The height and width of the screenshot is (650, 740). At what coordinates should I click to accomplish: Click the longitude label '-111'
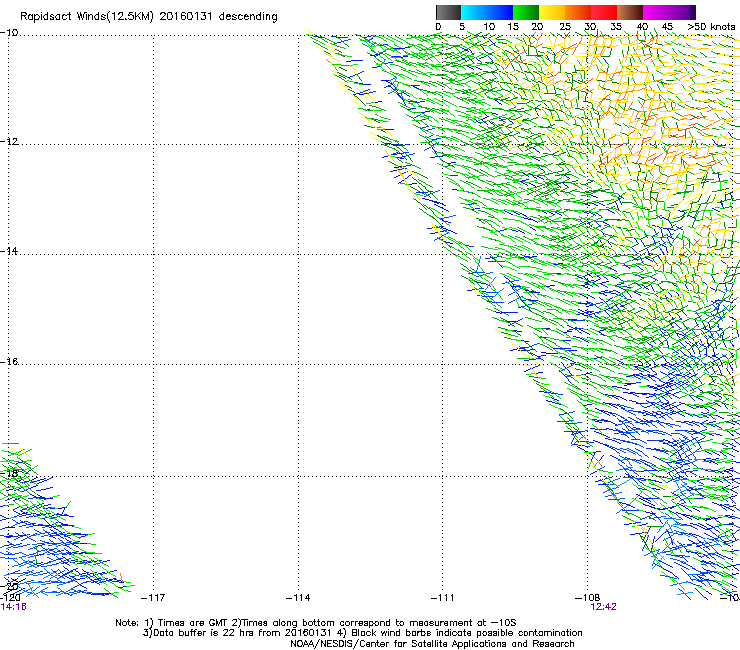442,598
